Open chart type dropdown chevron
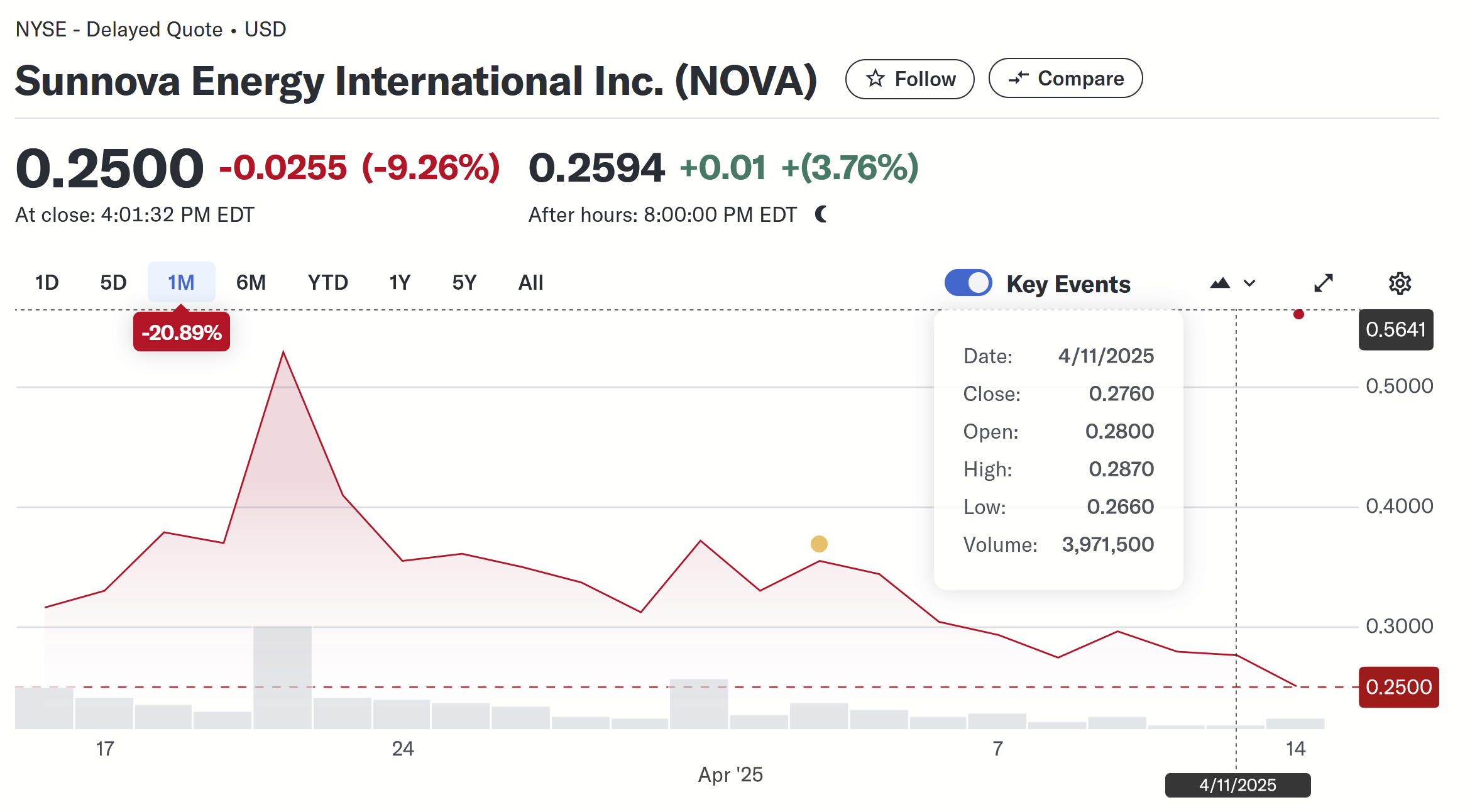Image resolution: width=1465 pixels, height=812 pixels. click(x=1250, y=283)
